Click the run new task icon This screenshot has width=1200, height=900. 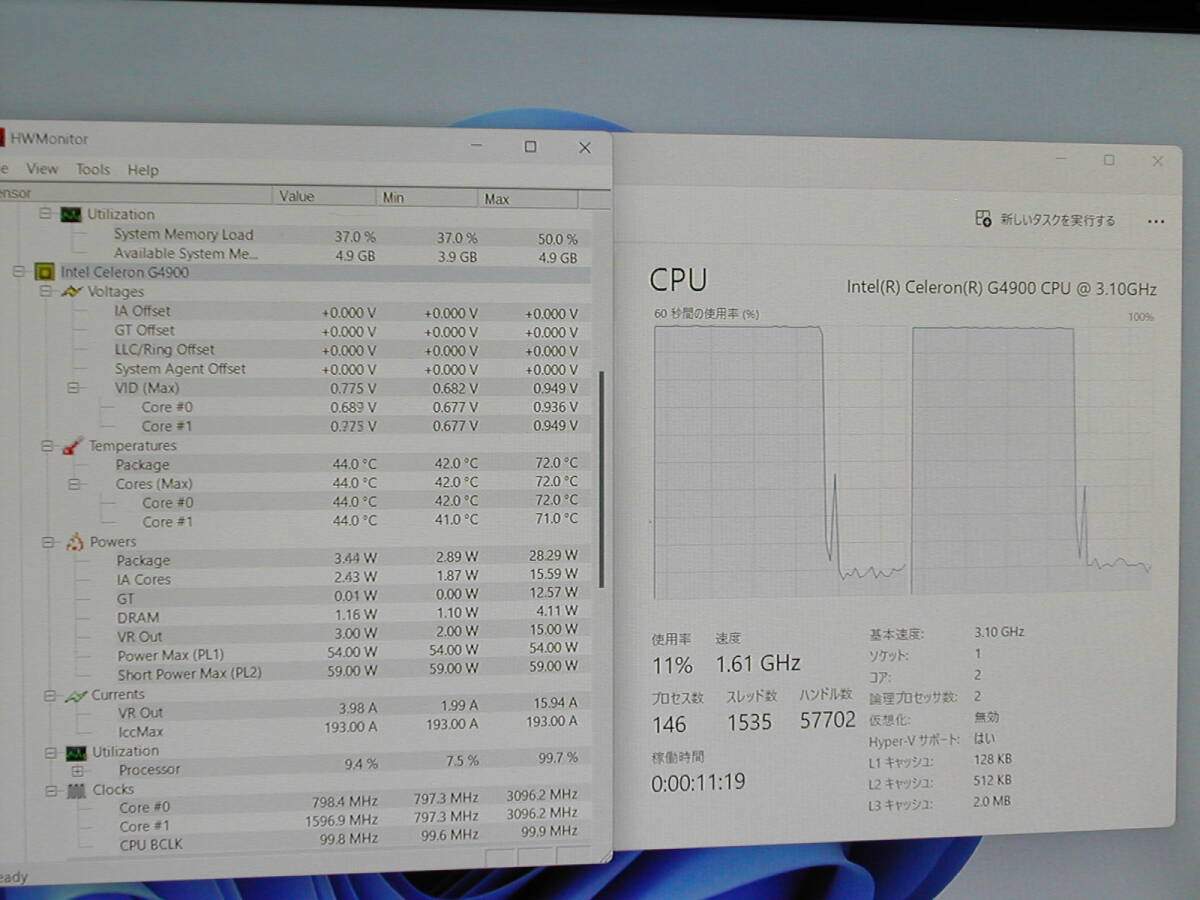coord(983,218)
